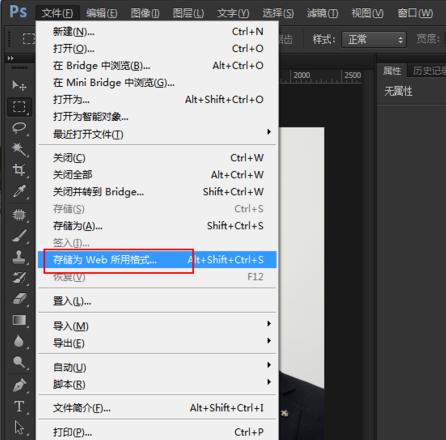Click the document canvas image
Screen dimensions: 446x440
point(302,283)
